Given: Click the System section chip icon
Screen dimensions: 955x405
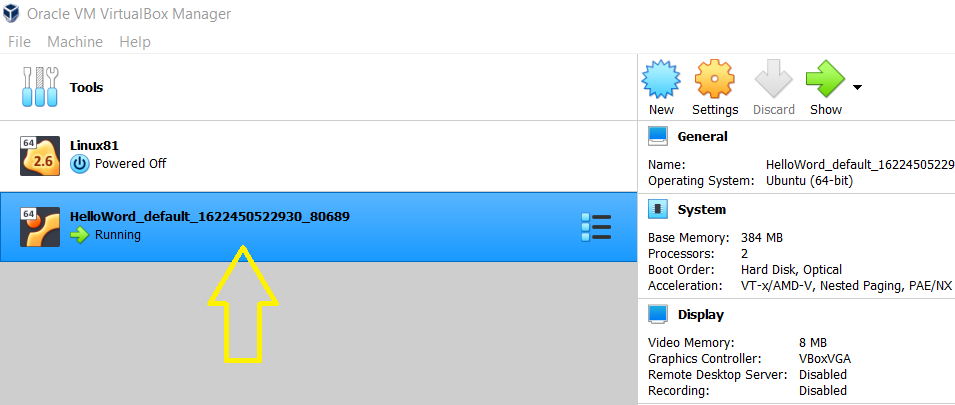Looking at the screenshot, I should coord(658,209).
